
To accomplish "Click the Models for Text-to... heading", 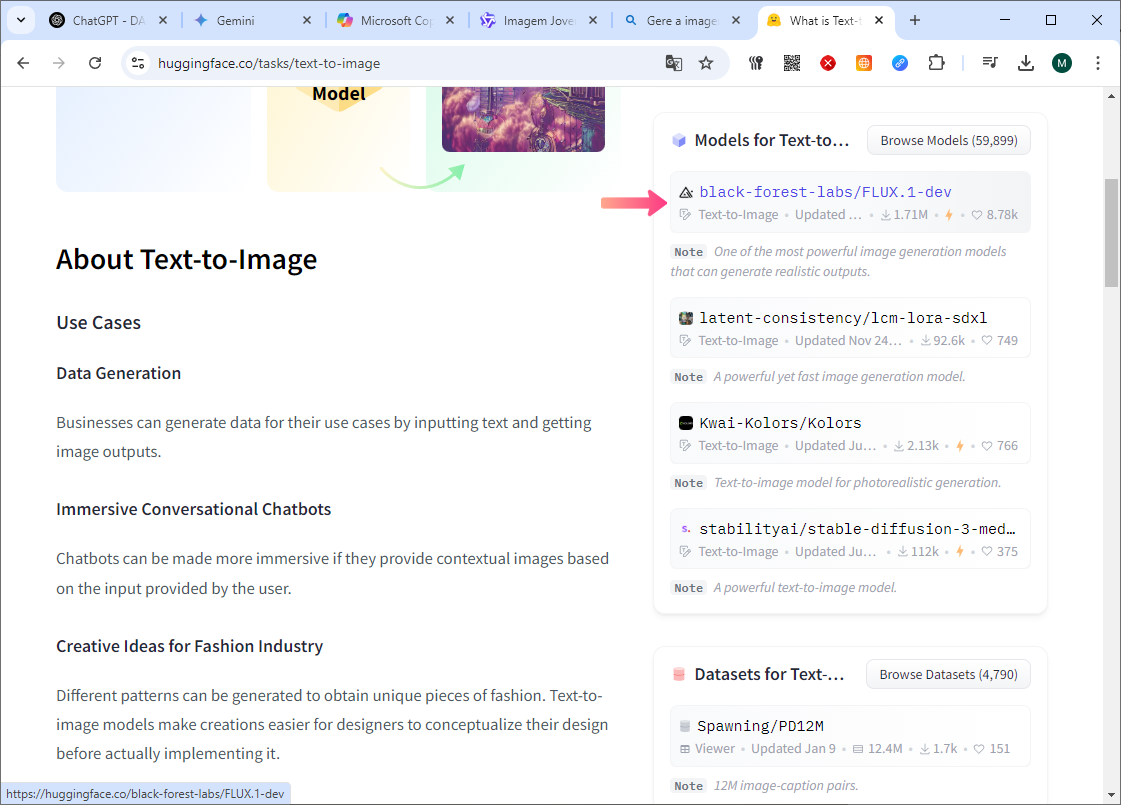I will [772, 140].
